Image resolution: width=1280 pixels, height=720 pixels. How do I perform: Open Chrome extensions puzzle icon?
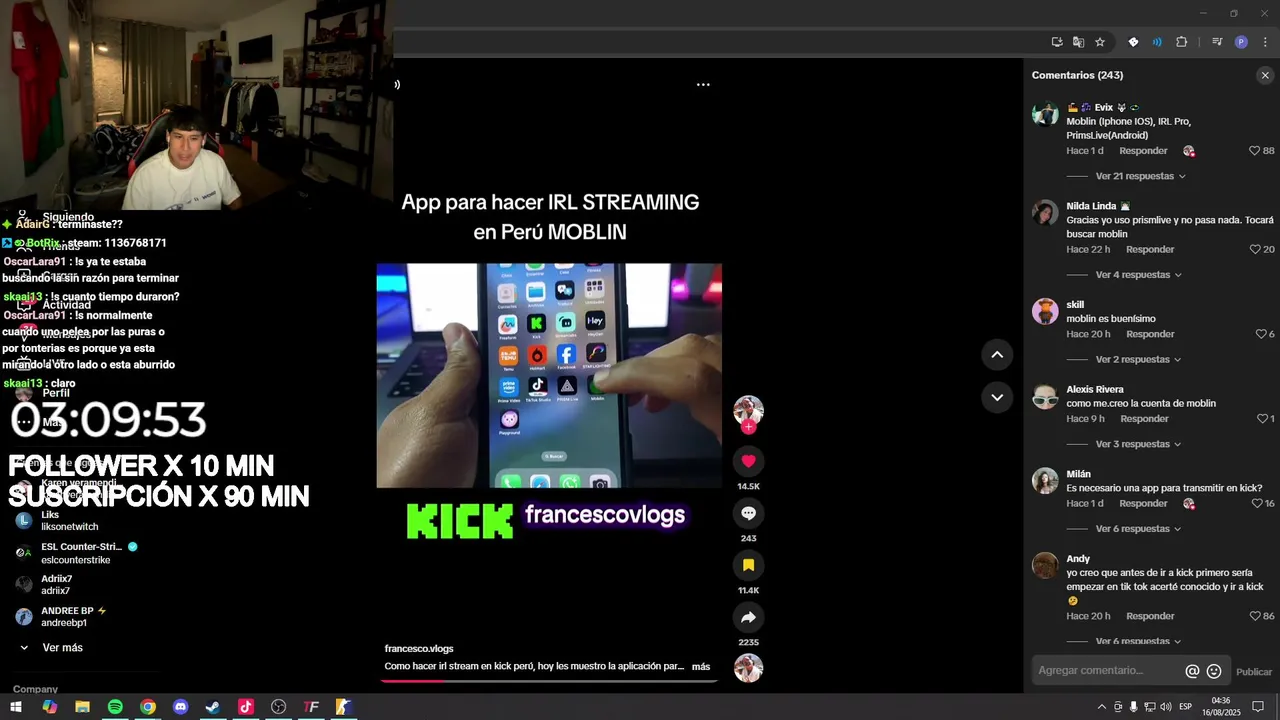pyautogui.click(x=1182, y=42)
